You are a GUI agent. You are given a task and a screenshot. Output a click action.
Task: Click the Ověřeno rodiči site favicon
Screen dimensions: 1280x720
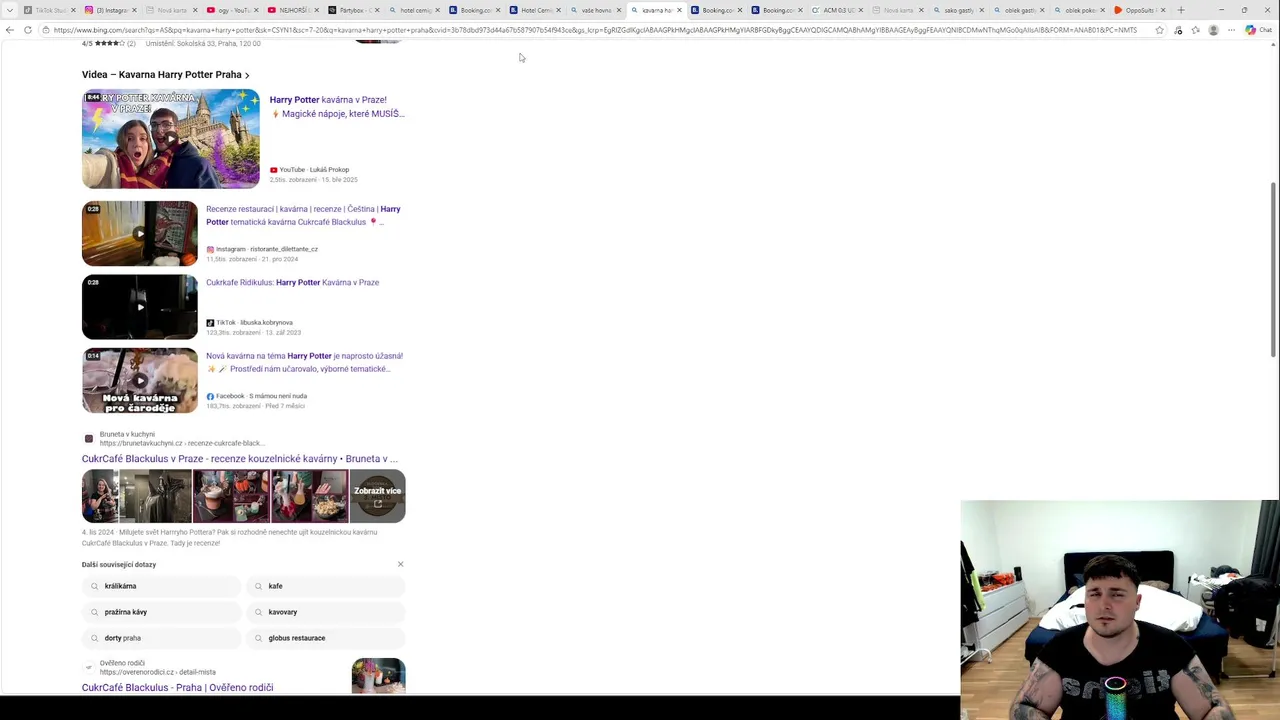(x=89, y=667)
